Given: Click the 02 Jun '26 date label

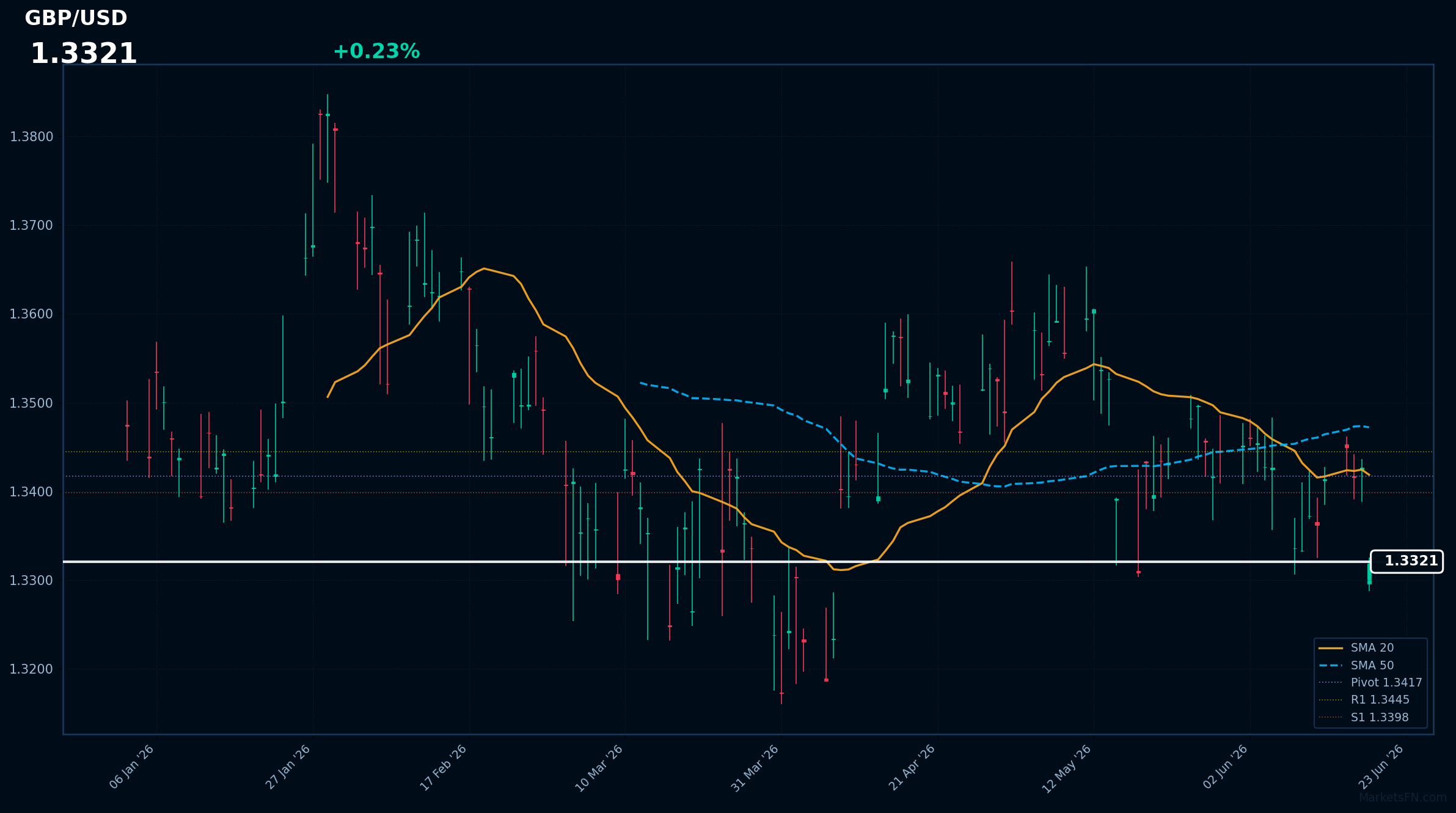Looking at the screenshot, I should pos(1225,767).
